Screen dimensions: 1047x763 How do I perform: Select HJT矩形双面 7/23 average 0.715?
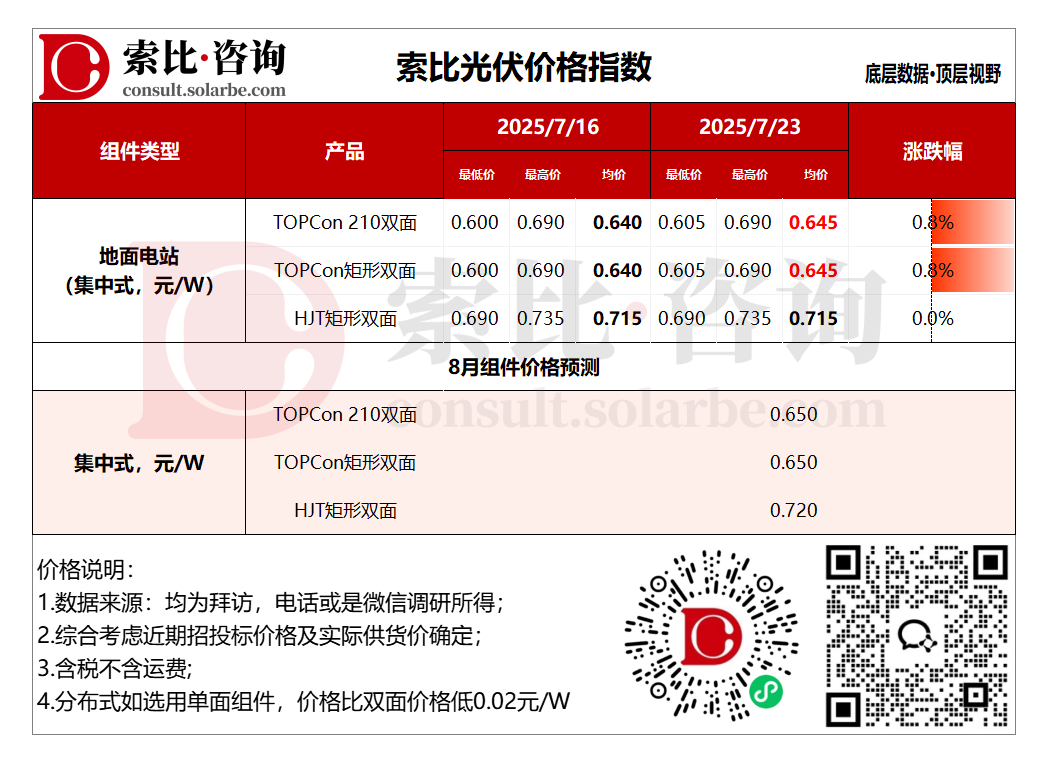coord(813,318)
